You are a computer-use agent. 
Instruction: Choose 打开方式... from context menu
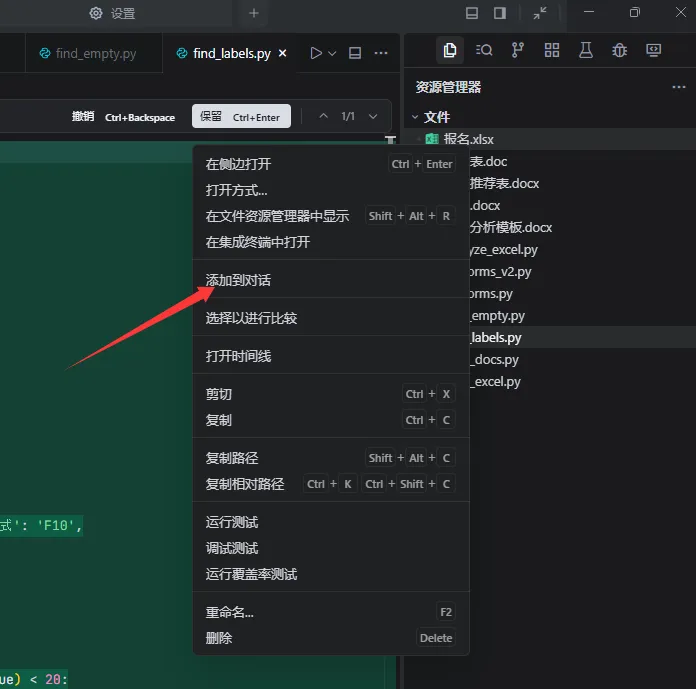[331, 190]
